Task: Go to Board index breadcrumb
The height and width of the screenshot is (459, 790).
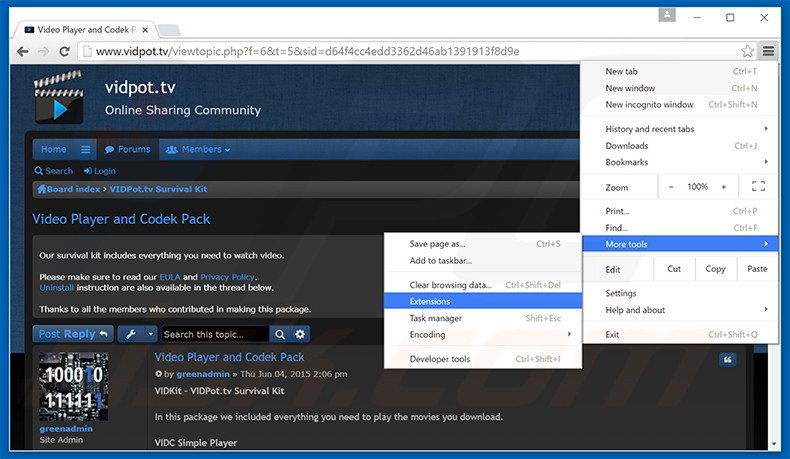Action: [69, 189]
